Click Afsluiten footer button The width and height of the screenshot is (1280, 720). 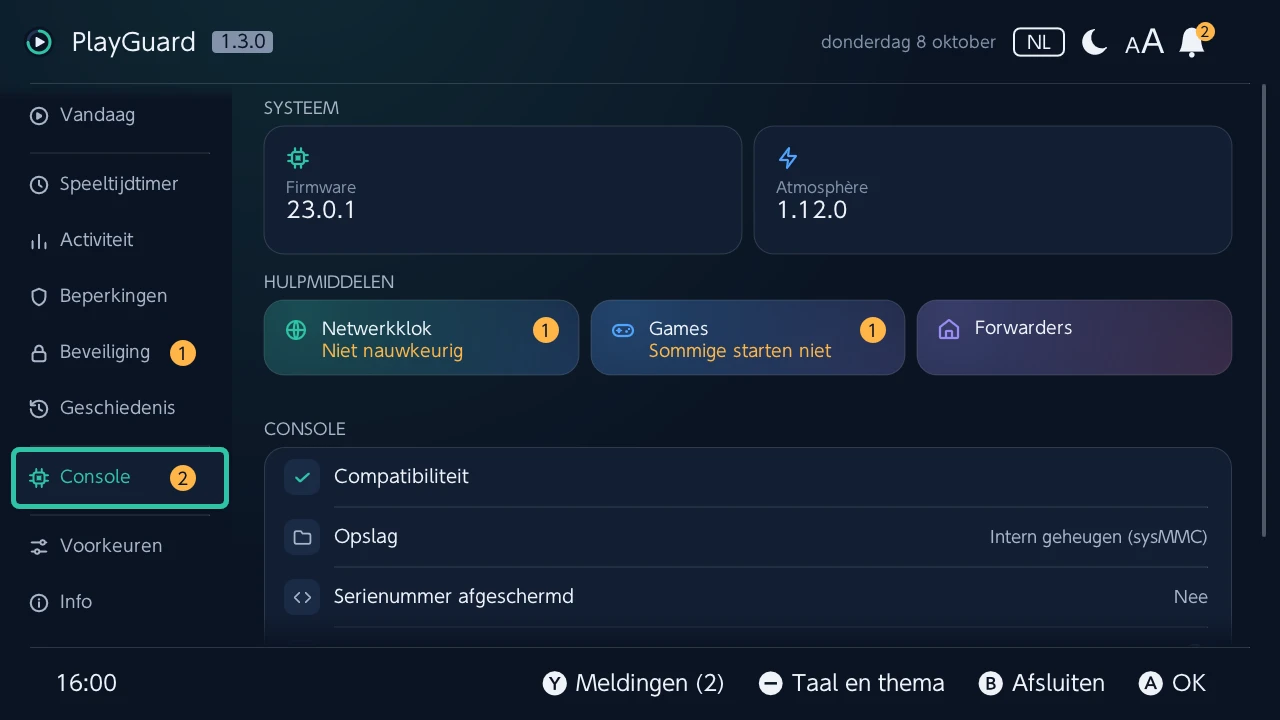1042,683
